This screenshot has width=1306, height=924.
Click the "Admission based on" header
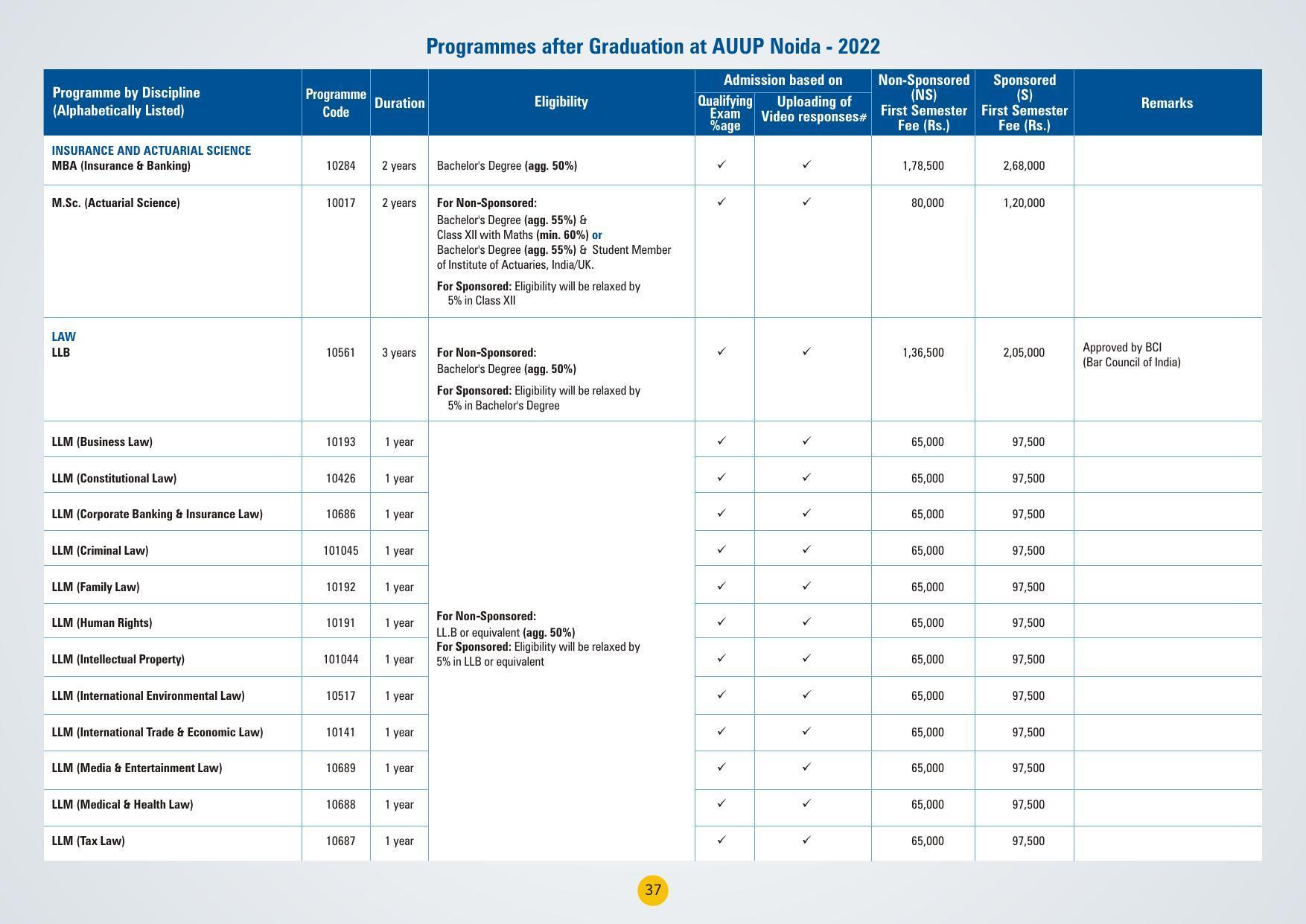783,80
